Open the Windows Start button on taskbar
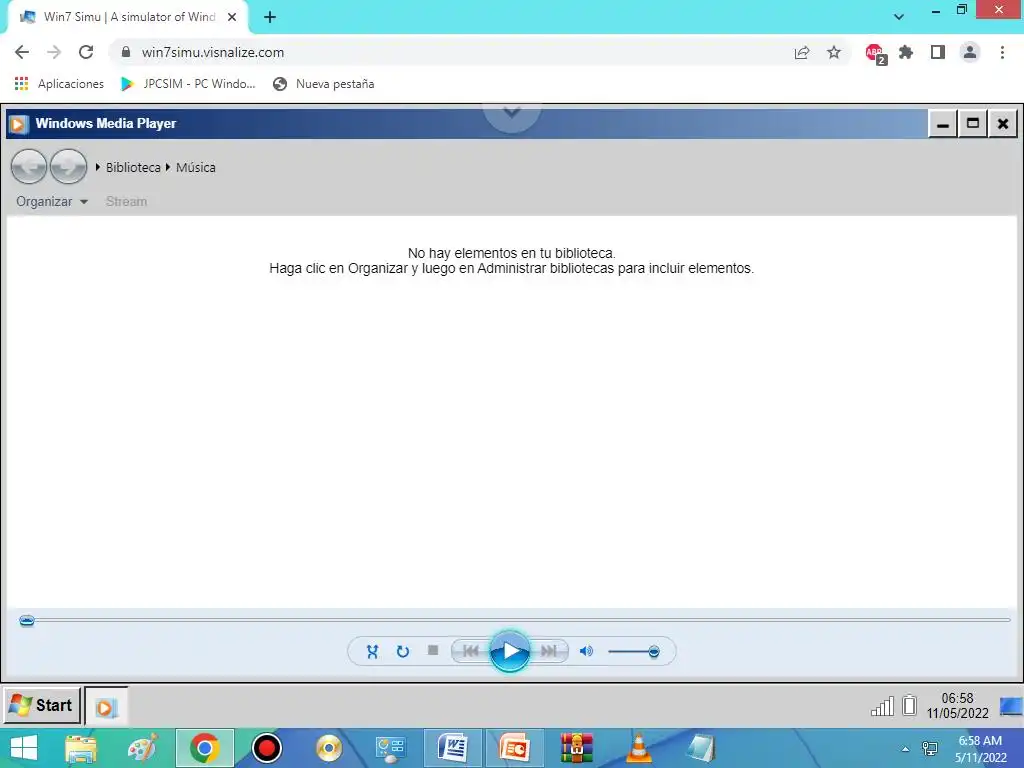 [x=24, y=748]
